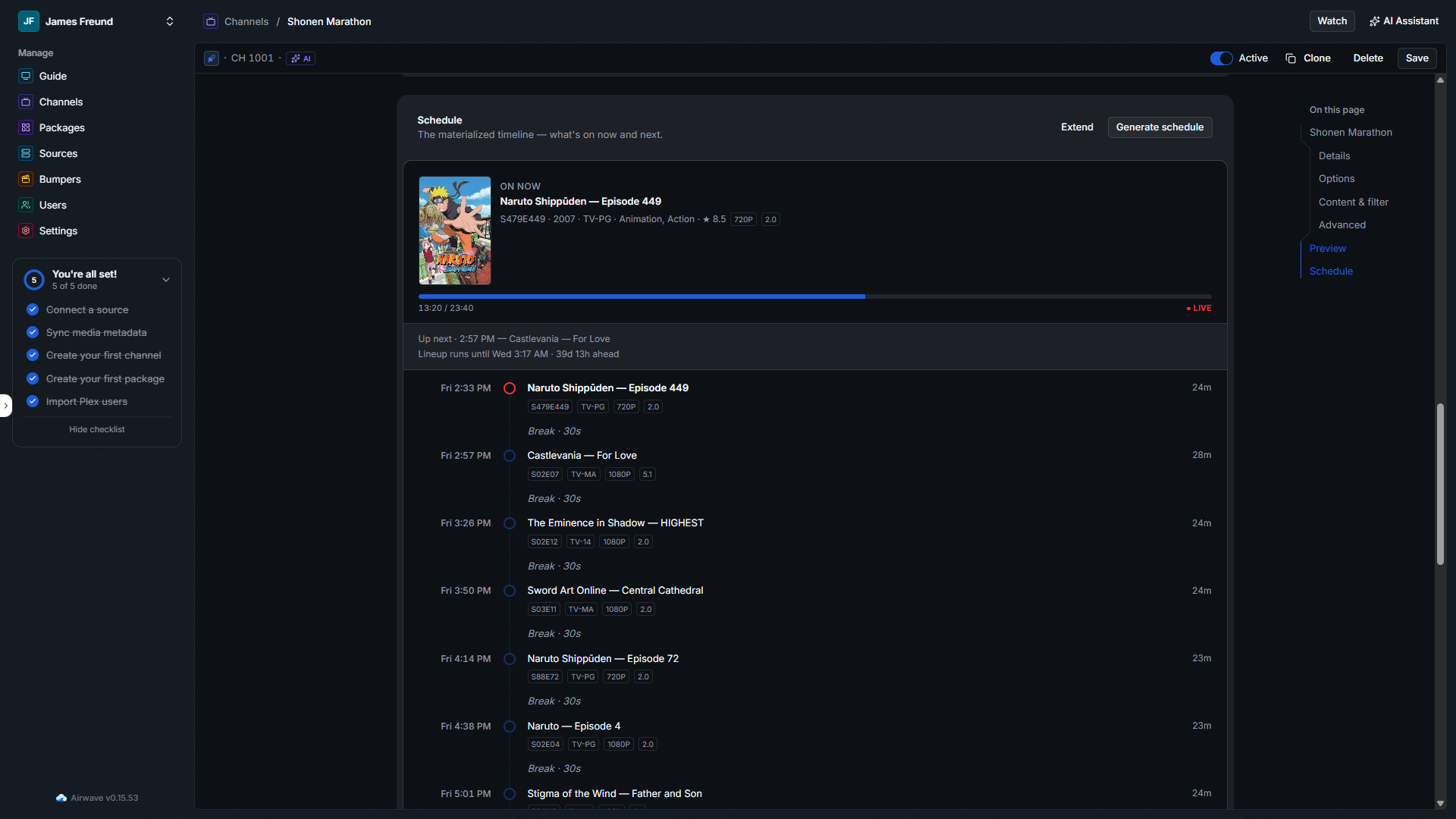Click the JF account avatar
The width and height of the screenshot is (1456, 819).
point(29,21)
